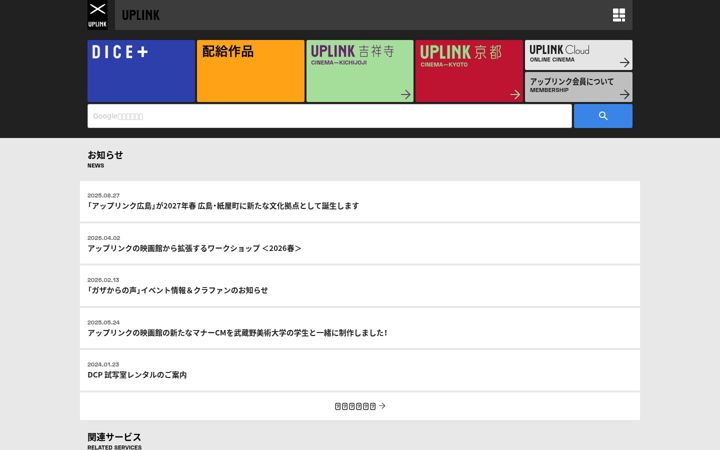
Task: Open アップリンク会員について membership link
Action: click(x=579, y=87)
